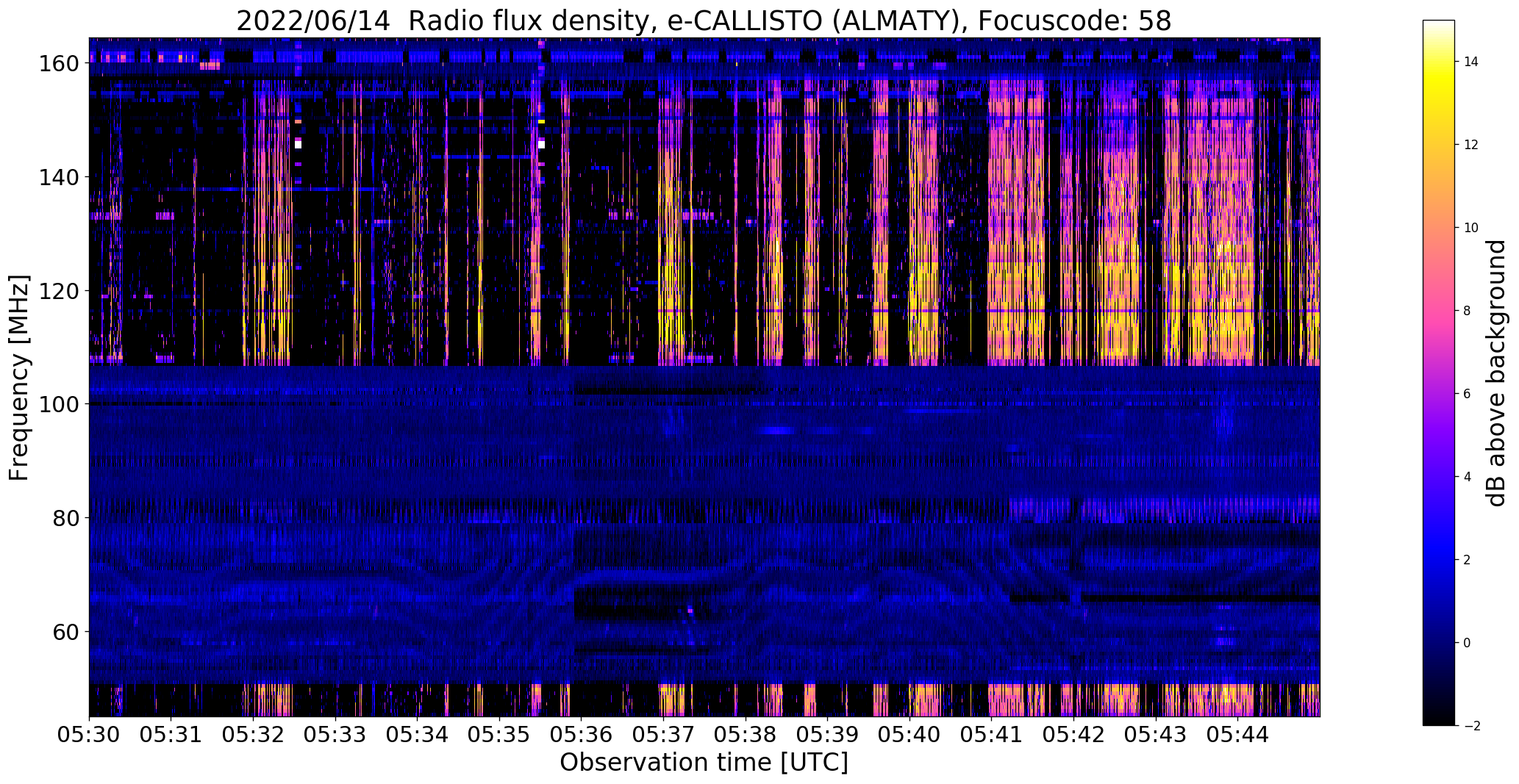This screenshot has width=1519, height=784.
Task: Click the 'dB above background' colorbar label
Action: coord(1497,373)
